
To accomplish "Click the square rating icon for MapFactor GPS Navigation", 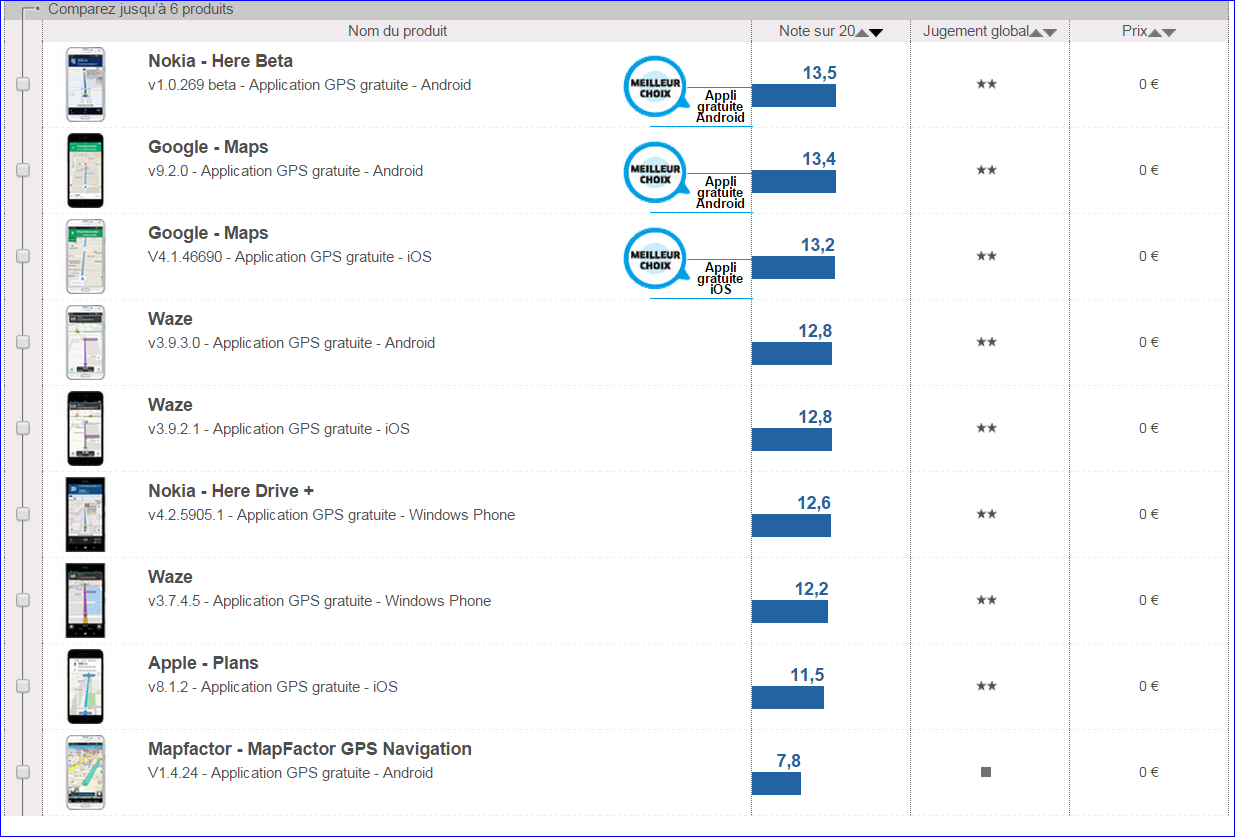I will click(986, 772).
